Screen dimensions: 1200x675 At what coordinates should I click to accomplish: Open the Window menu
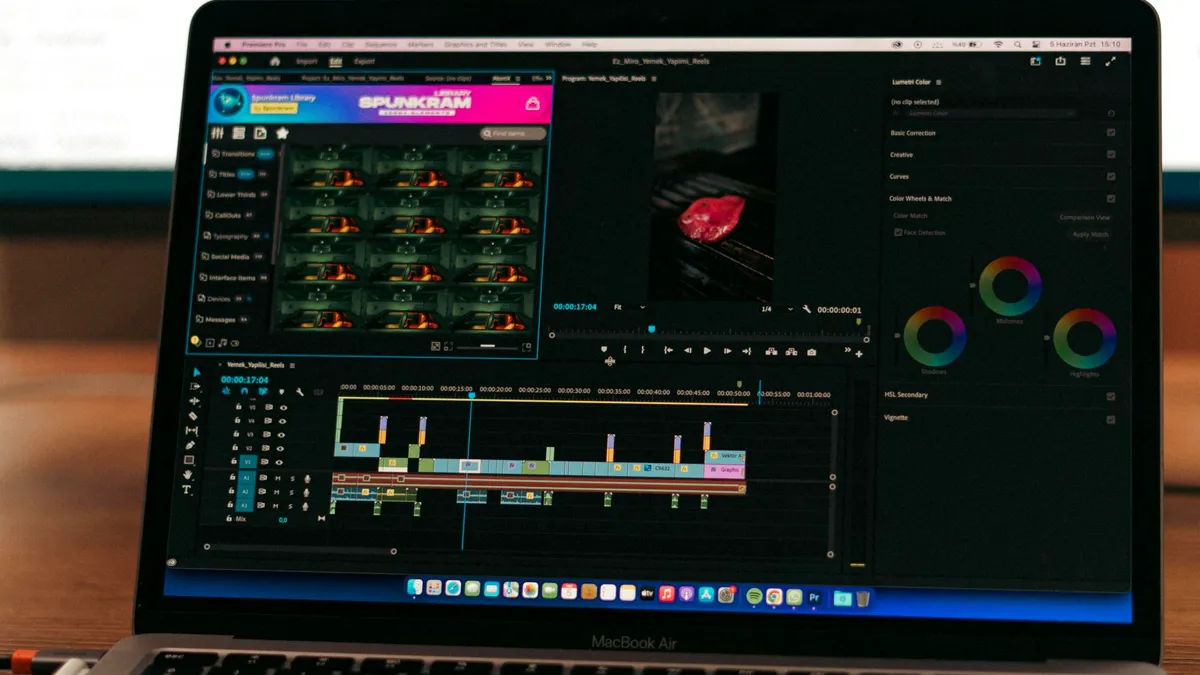[558, 45]
